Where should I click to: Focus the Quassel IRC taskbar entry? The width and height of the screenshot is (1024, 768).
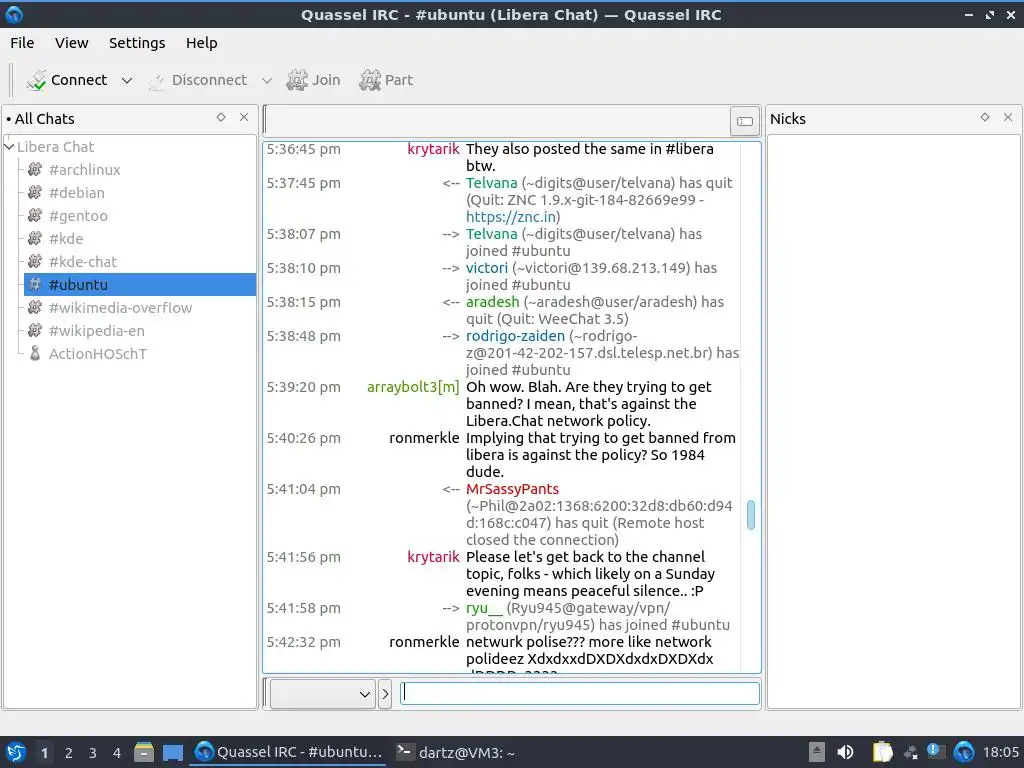[289, 752]
